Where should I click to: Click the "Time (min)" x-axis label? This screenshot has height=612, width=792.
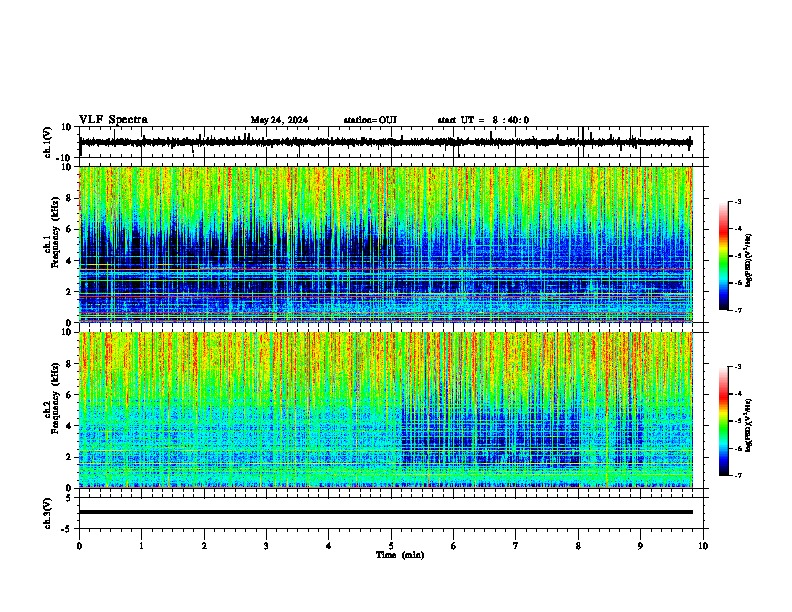click(400, 555)
